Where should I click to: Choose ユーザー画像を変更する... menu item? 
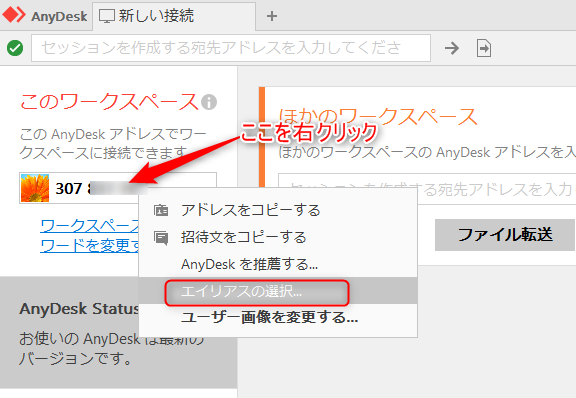(x=278, y=317)
